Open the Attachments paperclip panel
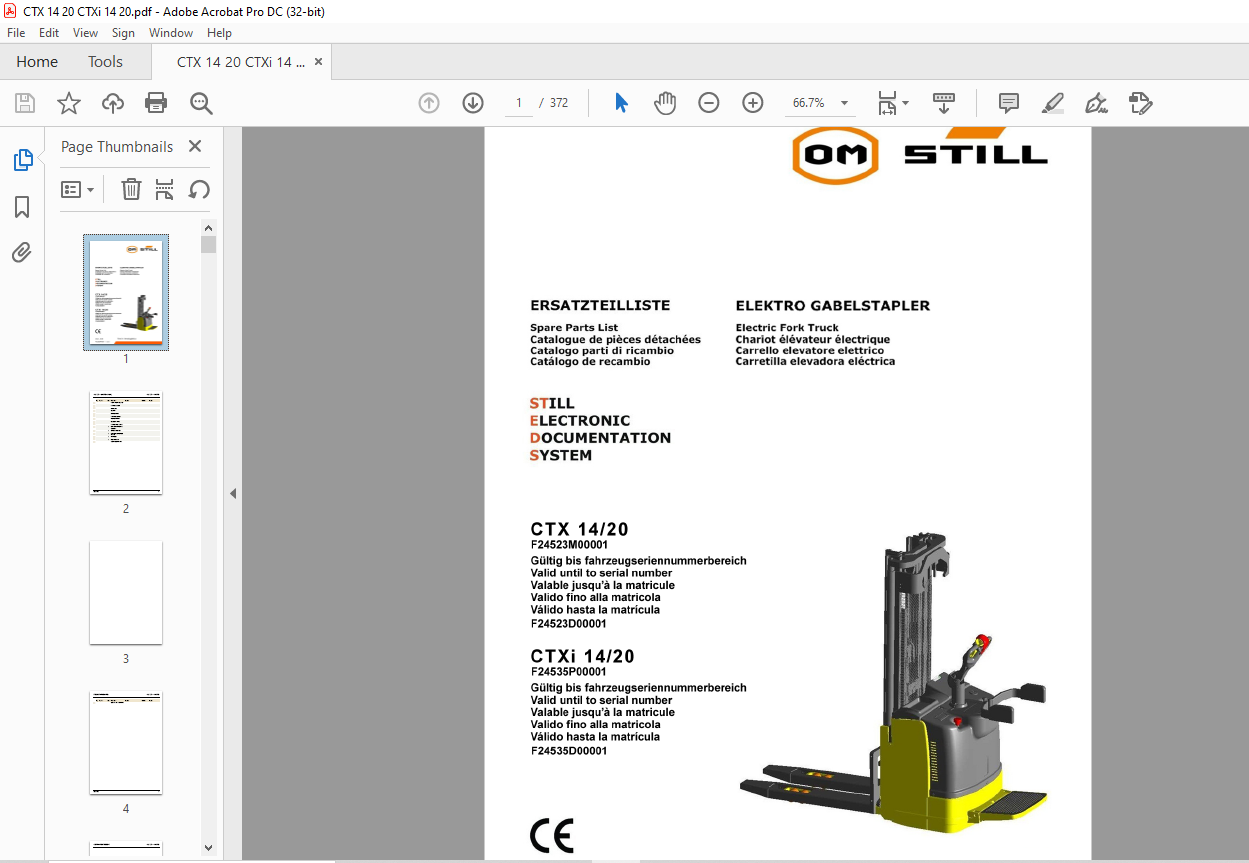 (x=22, y=252)
